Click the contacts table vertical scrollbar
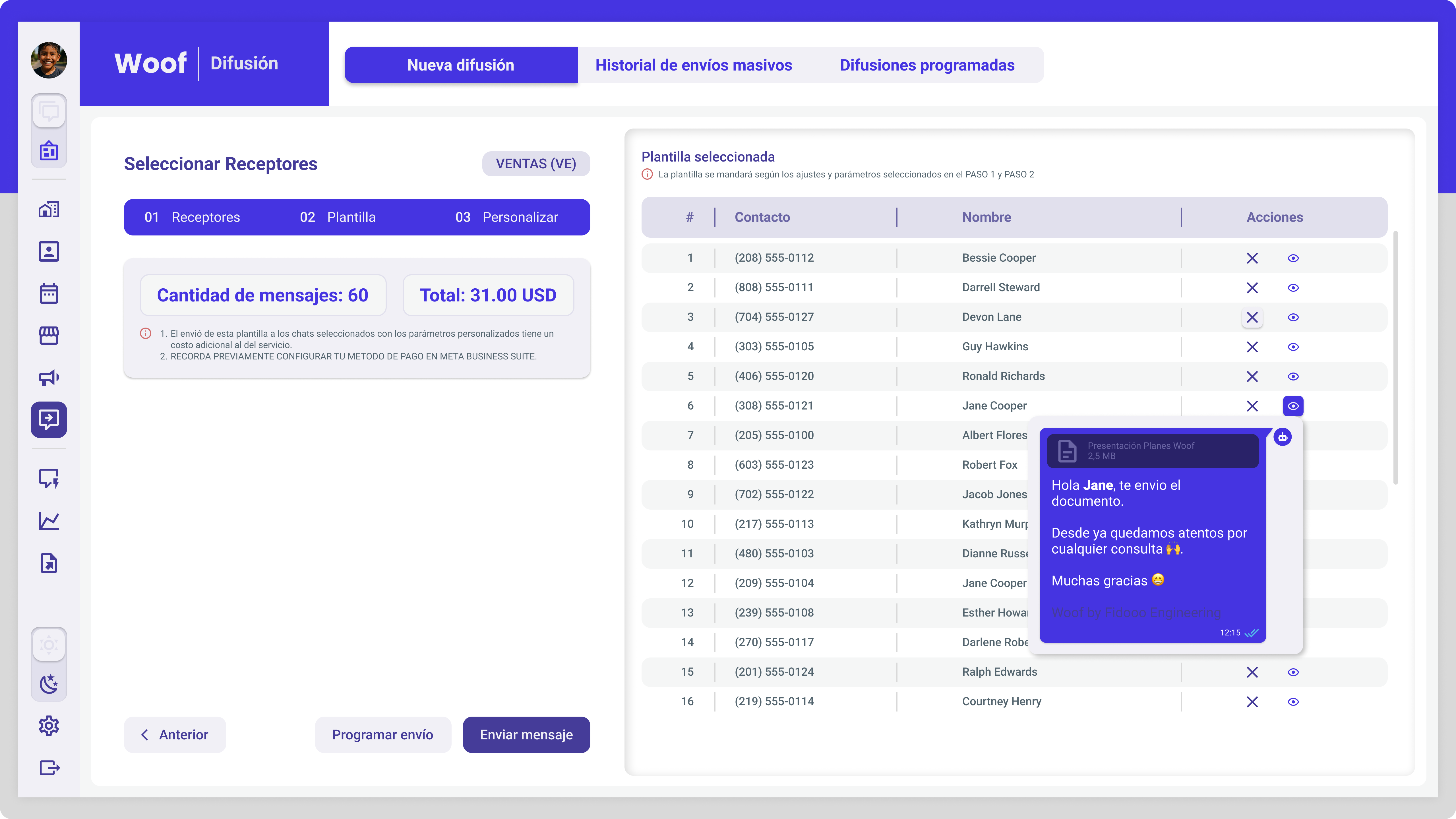The width and height of the screenshot is (1456, 819). tap(1395, 357)
